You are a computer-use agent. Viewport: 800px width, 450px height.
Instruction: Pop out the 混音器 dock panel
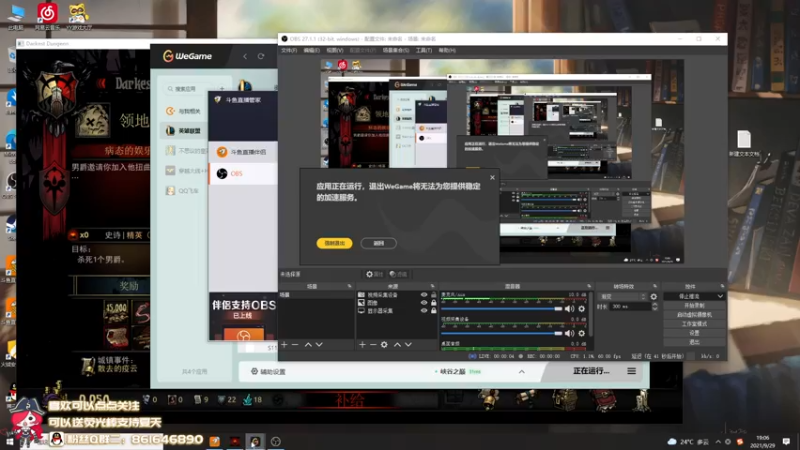589,286
